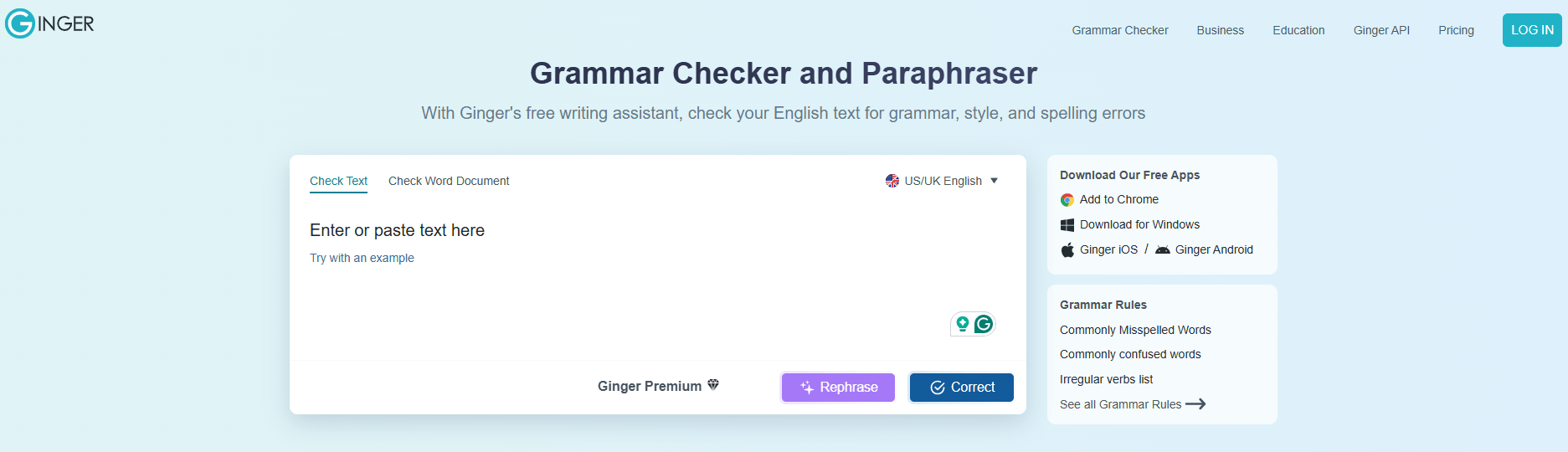Click the Ginger logo
Viewport: 1568px width, 452px height.
point(49,23)
